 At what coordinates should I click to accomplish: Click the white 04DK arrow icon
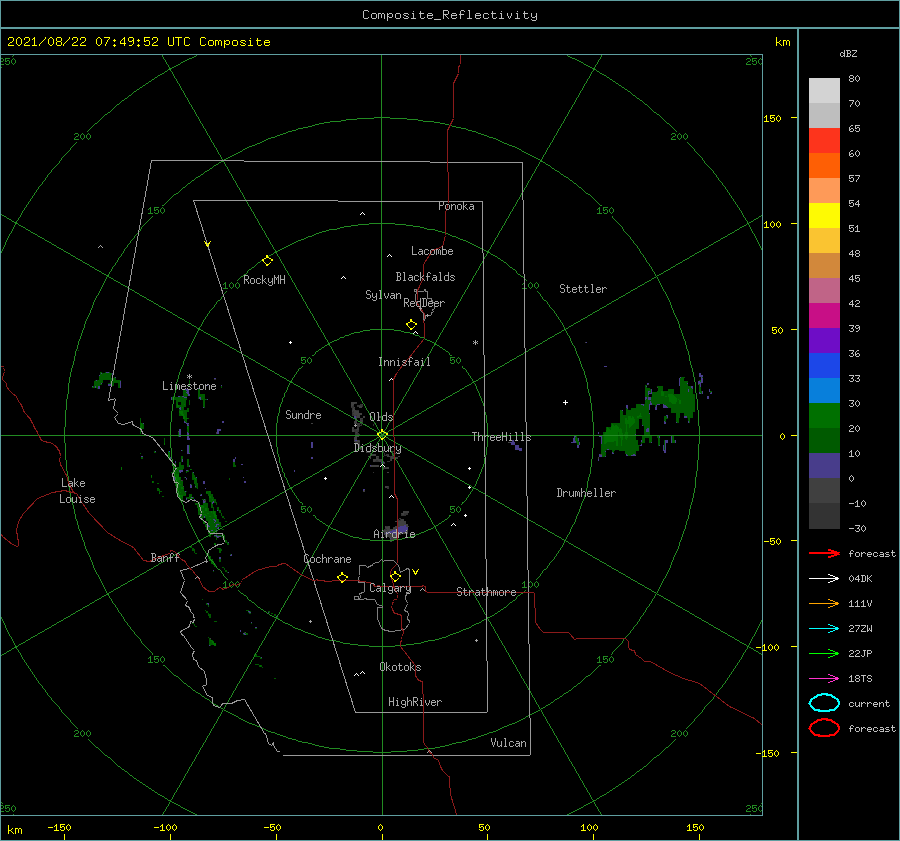(824, 578)
